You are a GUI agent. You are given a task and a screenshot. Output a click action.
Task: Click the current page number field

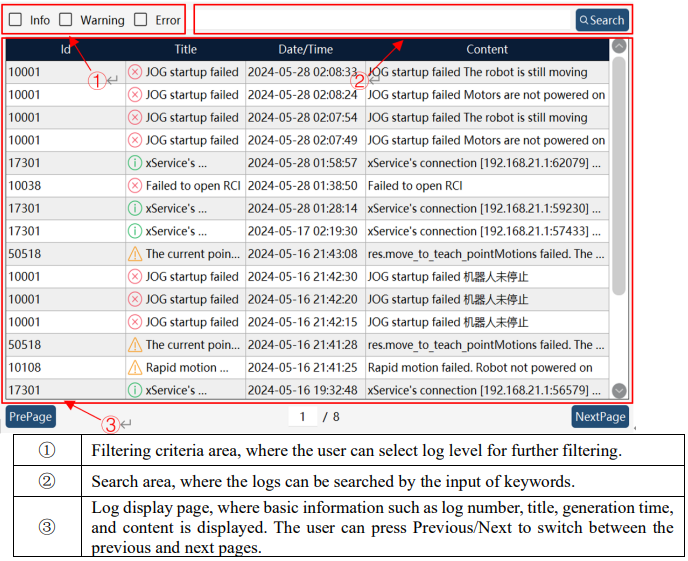pyautogui.click(x=302, y=416)
